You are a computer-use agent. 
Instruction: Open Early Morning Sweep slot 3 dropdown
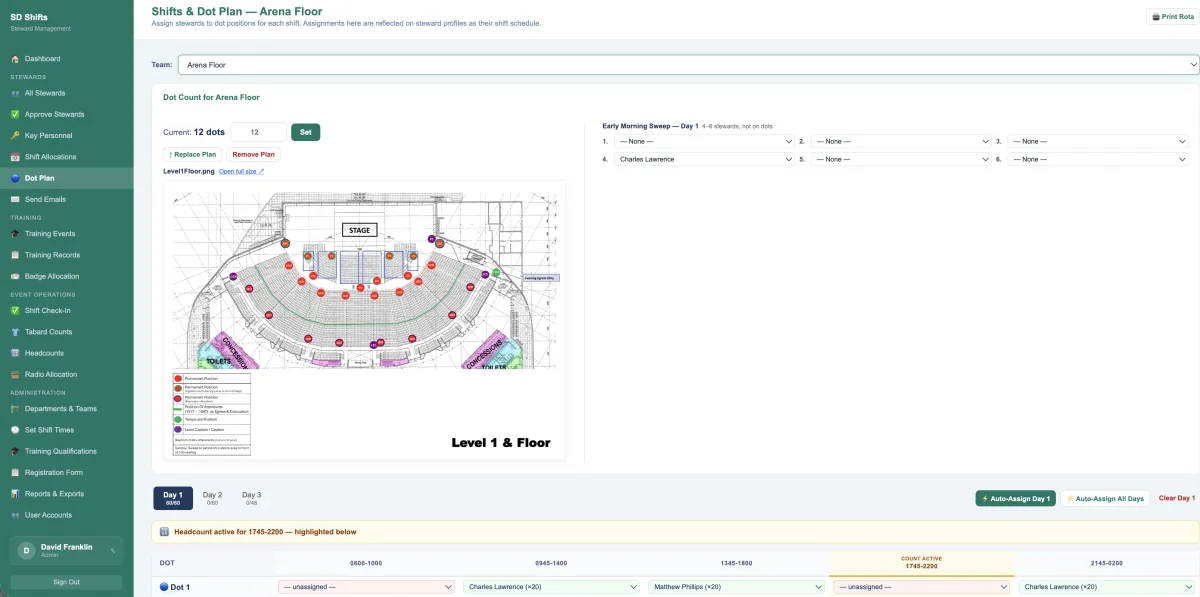1098,142
